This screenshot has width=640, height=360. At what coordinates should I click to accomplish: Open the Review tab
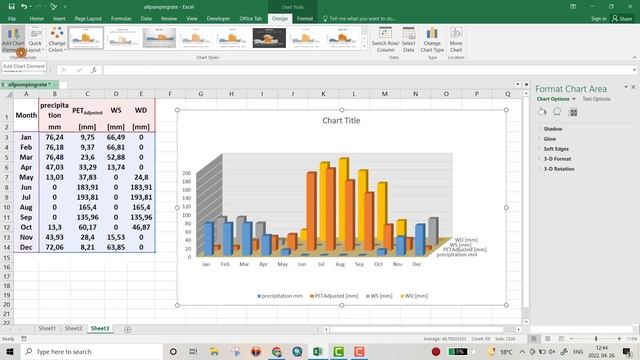click(169, 19)
